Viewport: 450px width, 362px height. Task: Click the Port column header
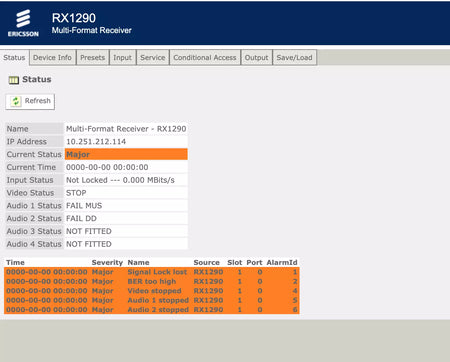[x=254, y=263]
